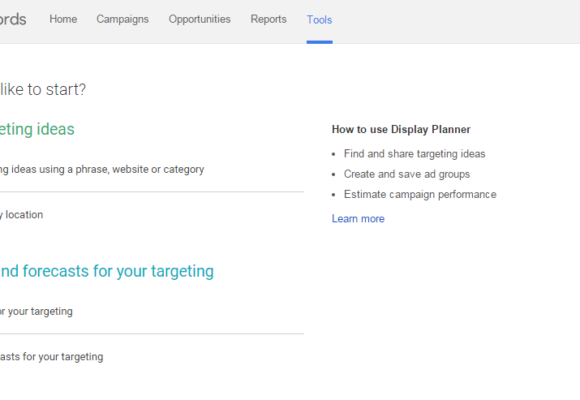Click 'Estimate campaign performance' bullet
The height and width of the screenshot is (400, 580).
coord(420,194)
